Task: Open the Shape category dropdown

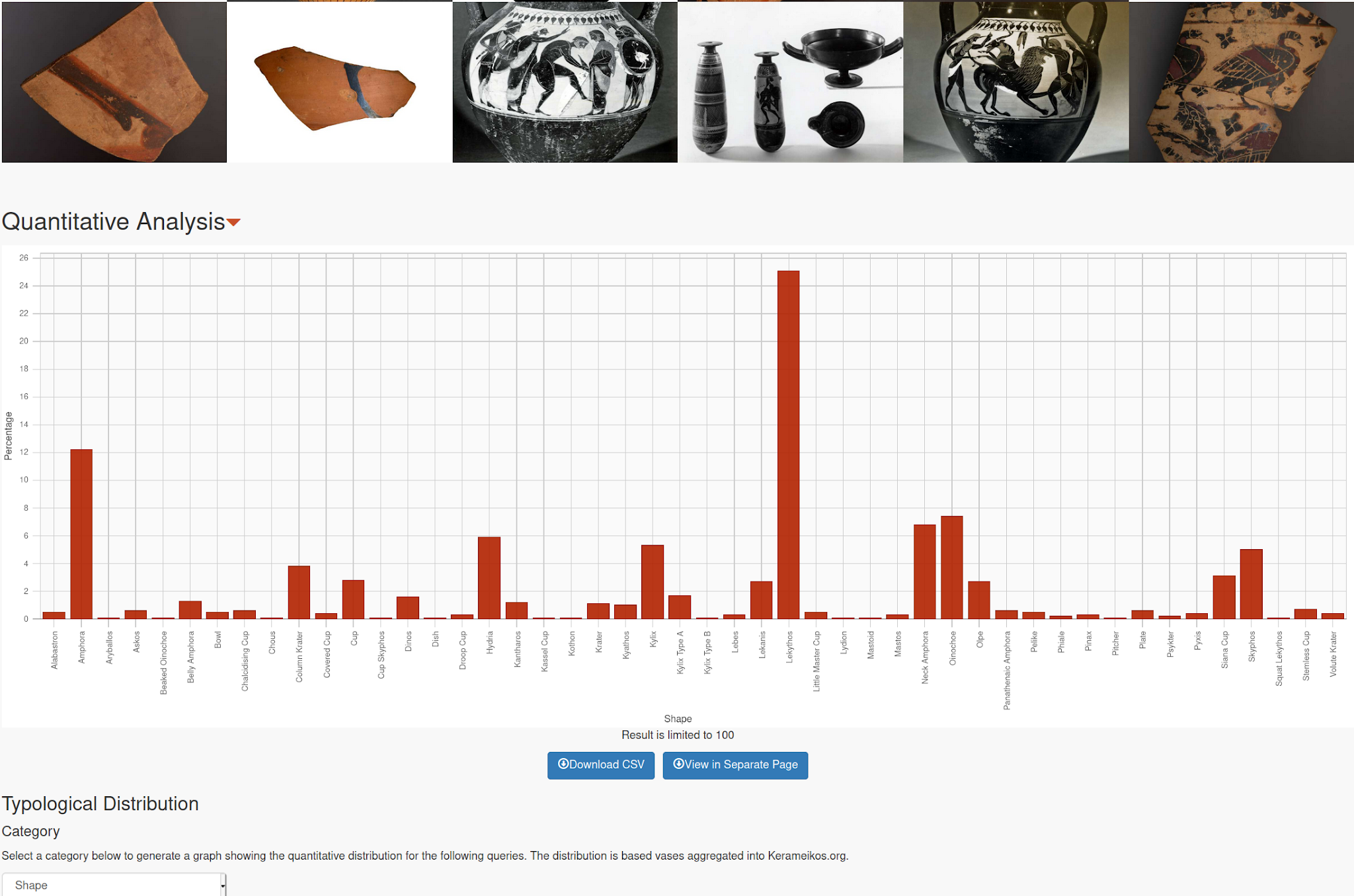Action: (x=114, y=885)
